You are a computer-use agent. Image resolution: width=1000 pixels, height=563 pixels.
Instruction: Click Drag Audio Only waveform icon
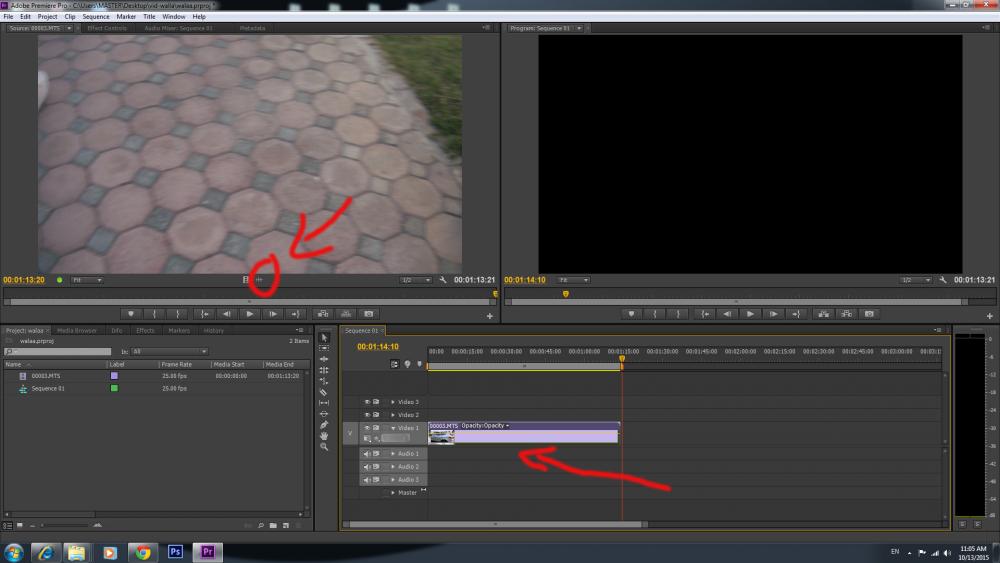point(259,280)
